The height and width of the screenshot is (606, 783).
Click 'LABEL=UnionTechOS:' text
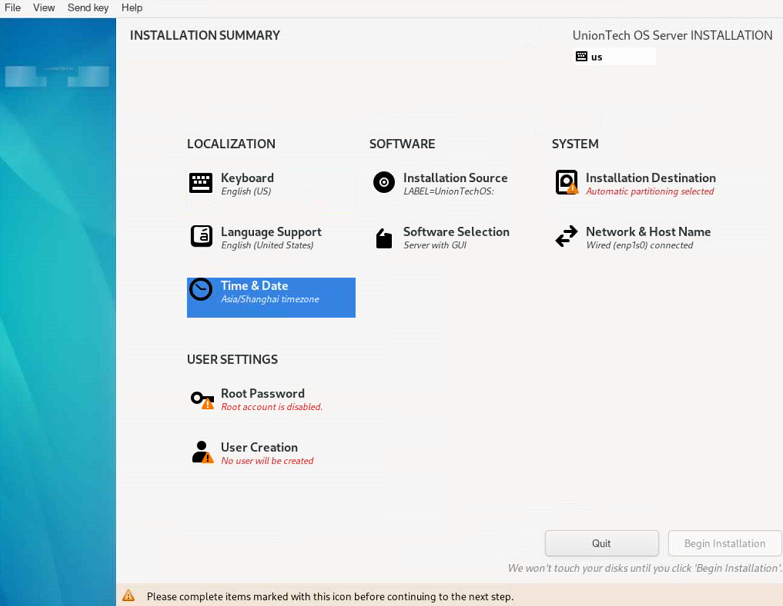coord(448,191)
